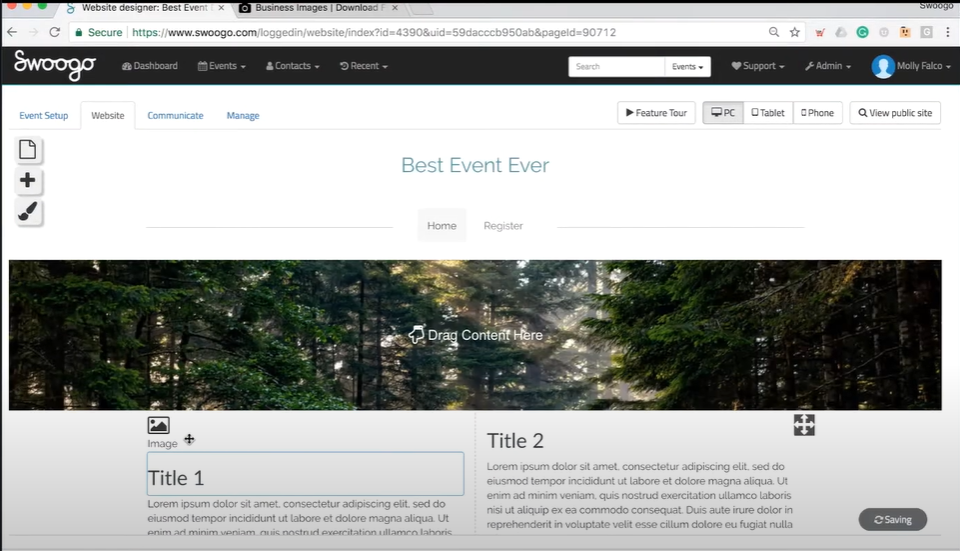Open the Chrome three-dot menu
Viewport: 960px width, 551px height.
point(948,32)
